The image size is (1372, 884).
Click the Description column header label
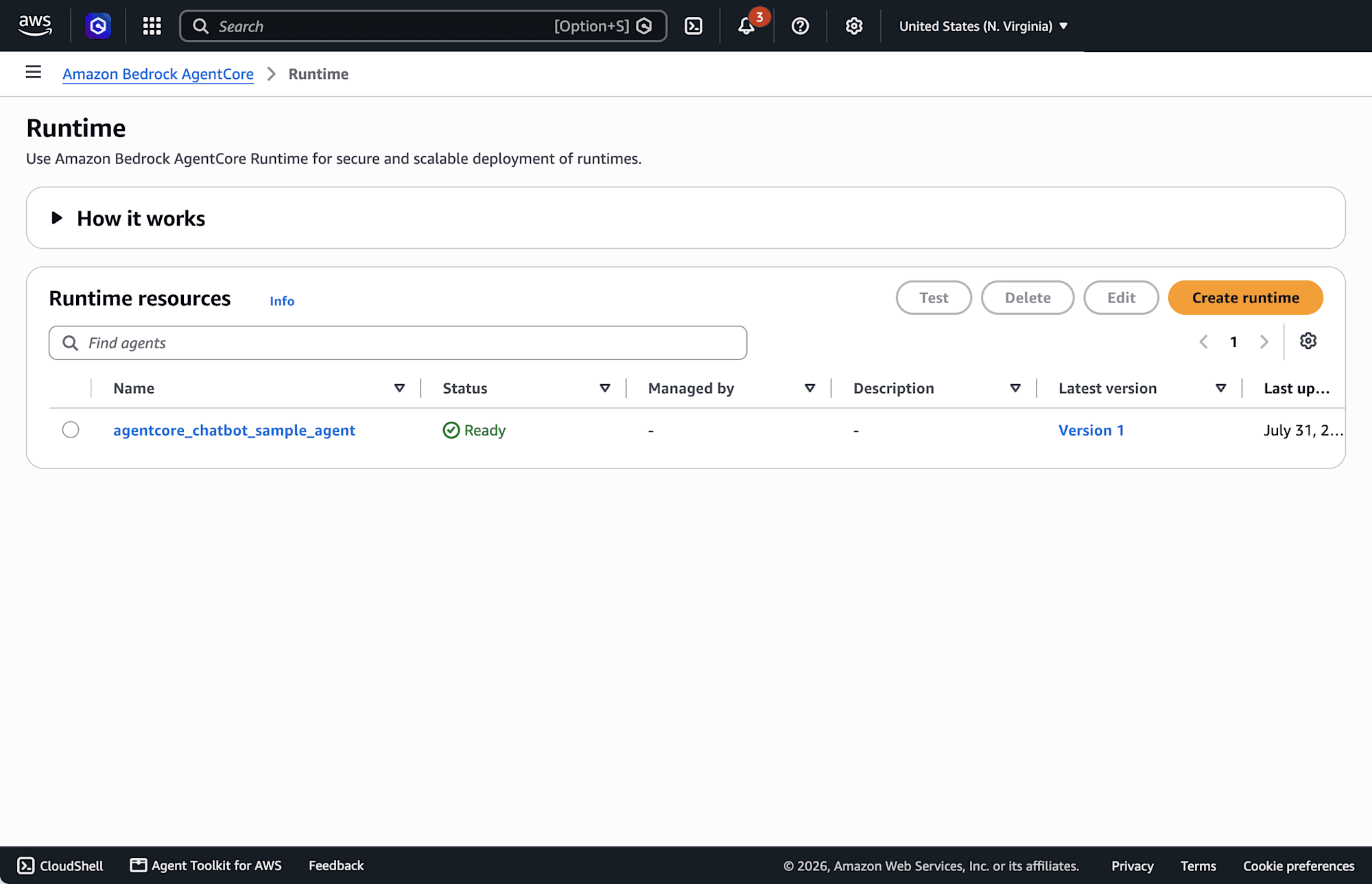click(893, 388)
